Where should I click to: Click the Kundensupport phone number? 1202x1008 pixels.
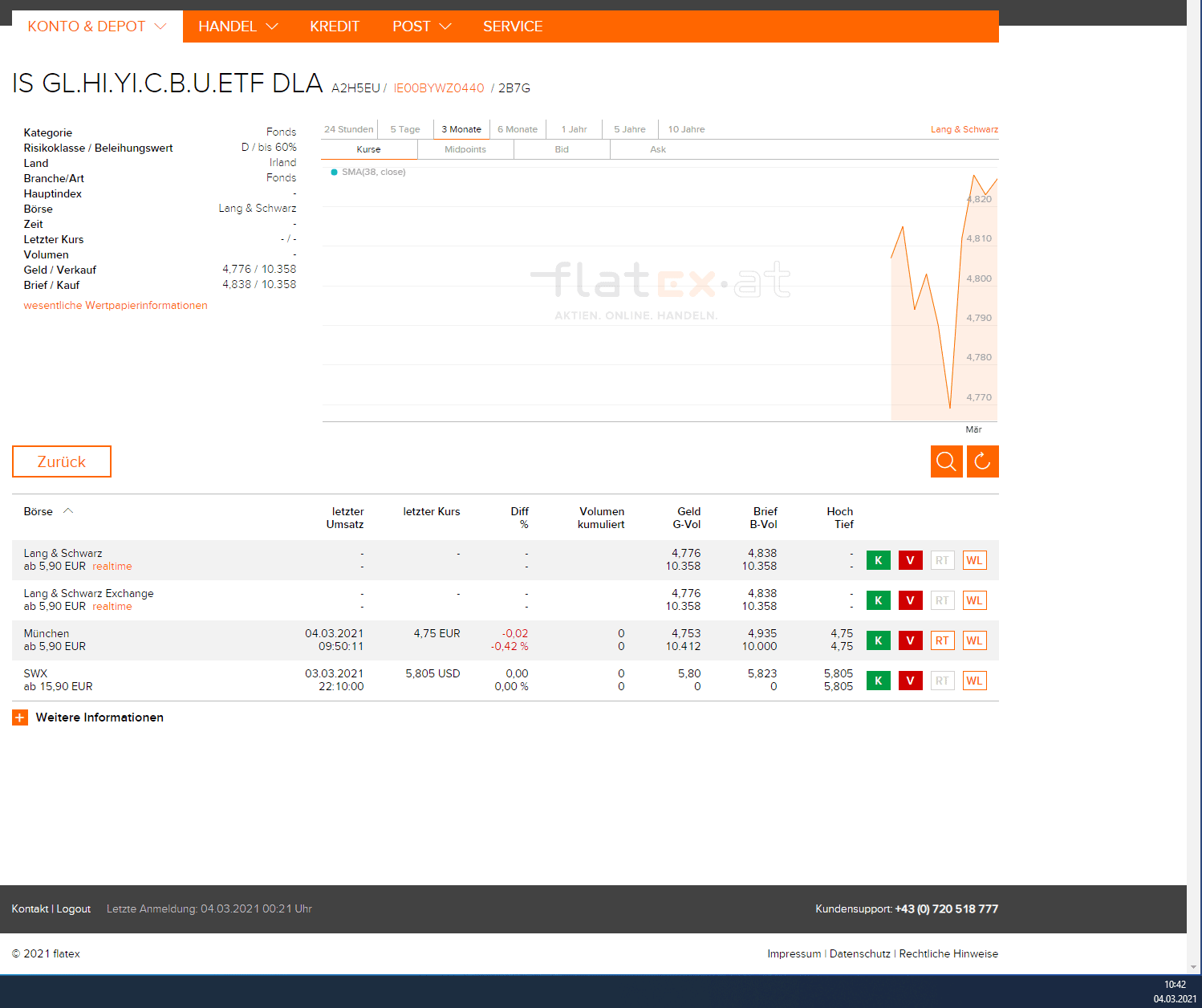pos(947,908)
